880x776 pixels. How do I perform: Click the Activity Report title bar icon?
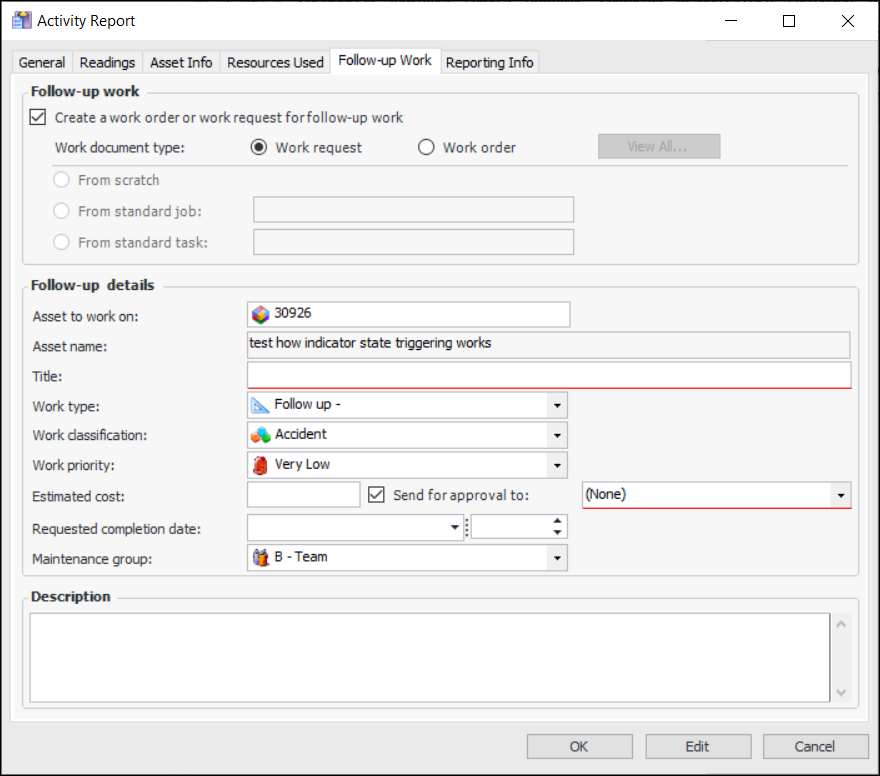pyautogui.click(x=22, y=20)
